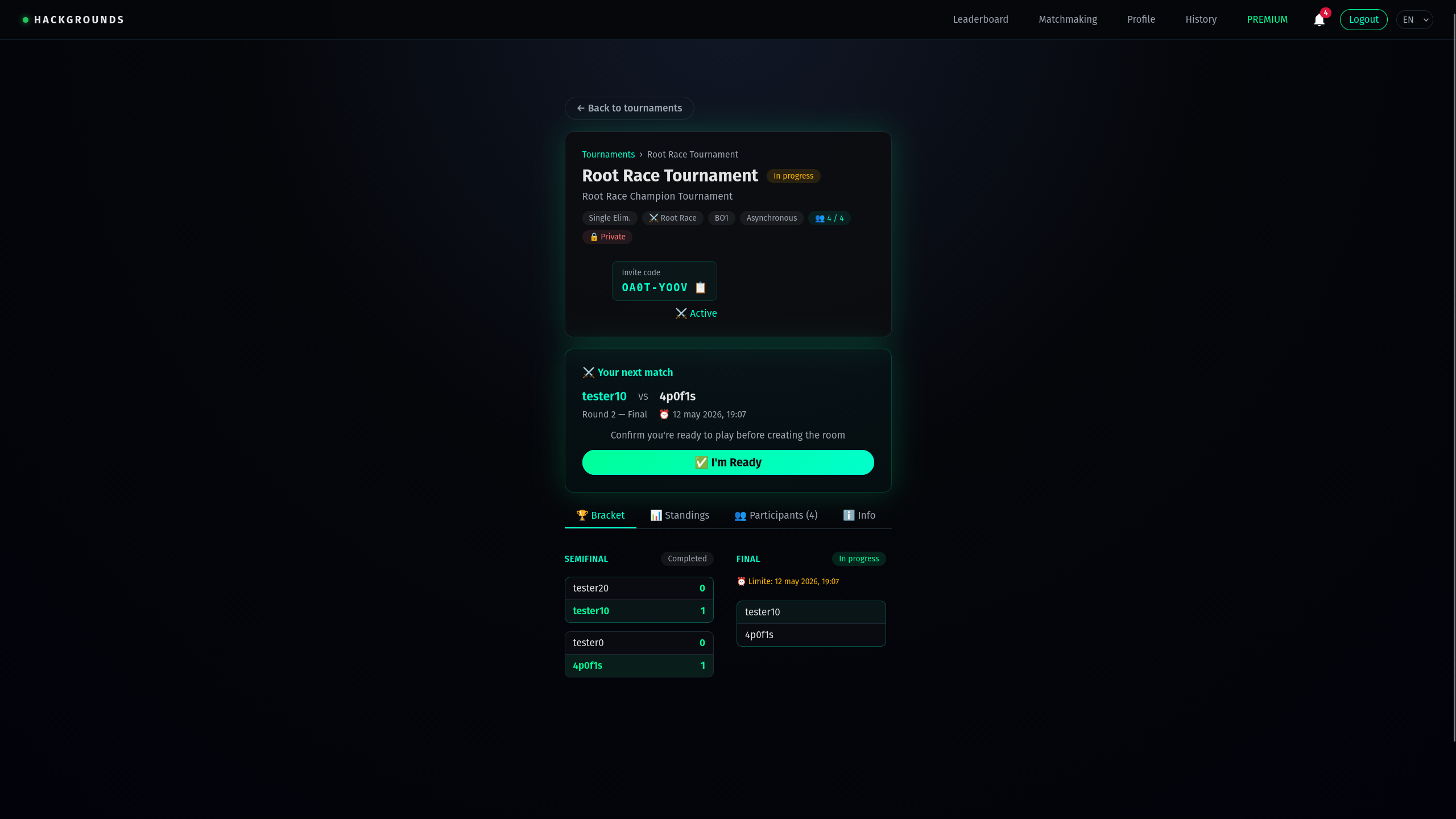Screen dimensions: 1456x819
Task: Click the I'm Ready button
Action: click(728, 462)
